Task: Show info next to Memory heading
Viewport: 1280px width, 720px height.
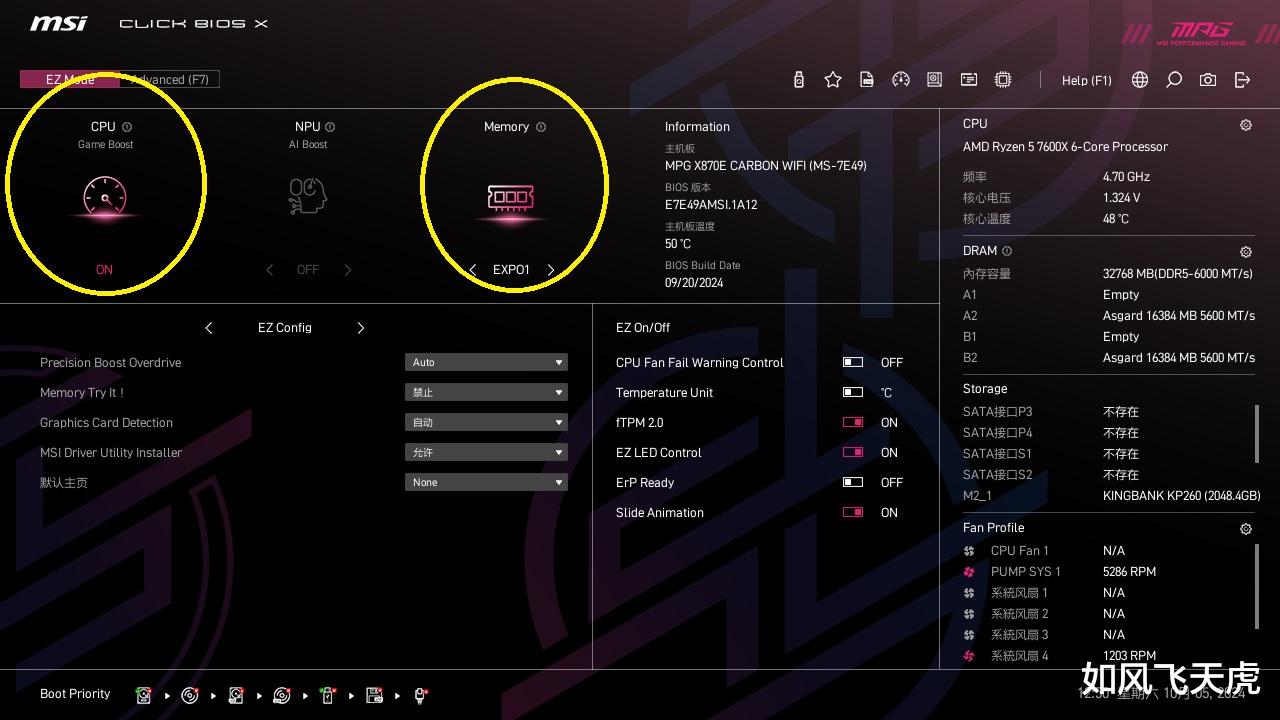Action: [x=541, y=127]
